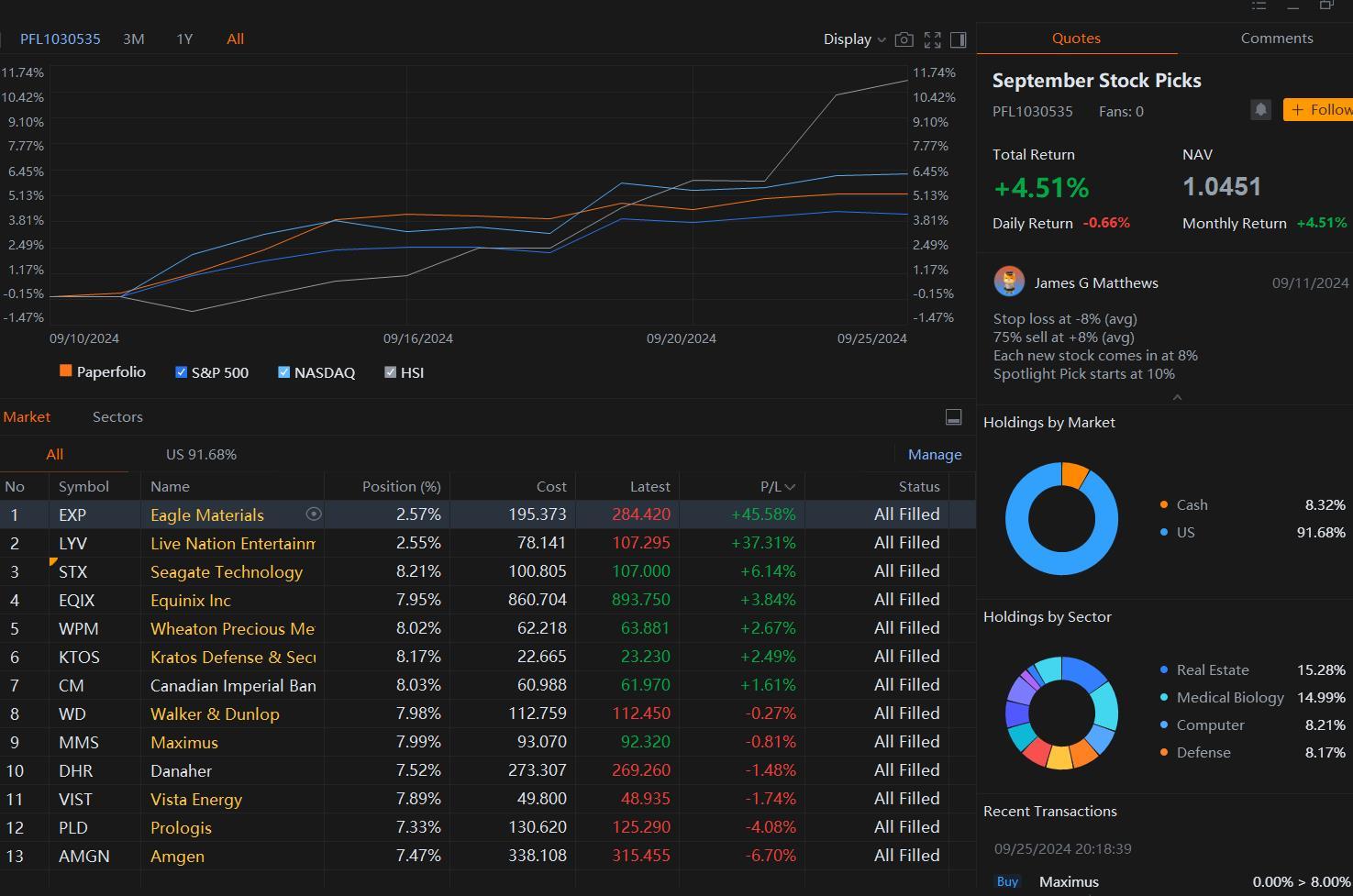Switch to the Quotes tab

pos(1076,39)
